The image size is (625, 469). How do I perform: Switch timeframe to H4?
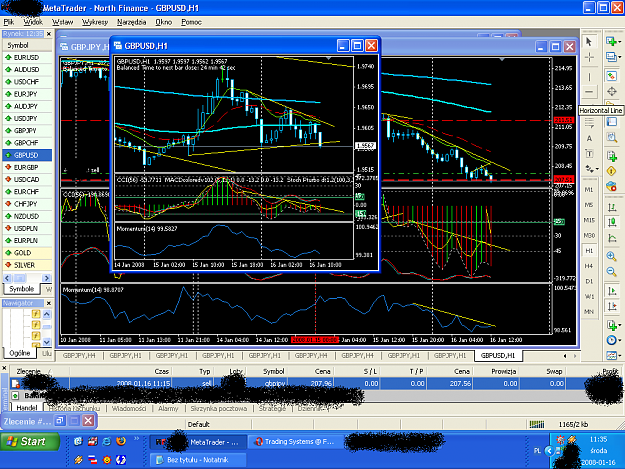click(x=589, y=266)
